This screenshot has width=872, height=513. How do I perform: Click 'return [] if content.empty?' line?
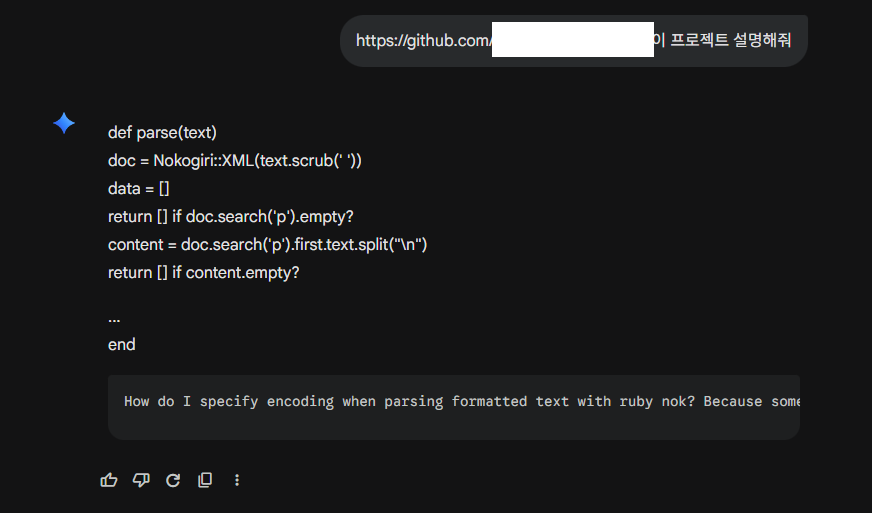click(203, 272)
